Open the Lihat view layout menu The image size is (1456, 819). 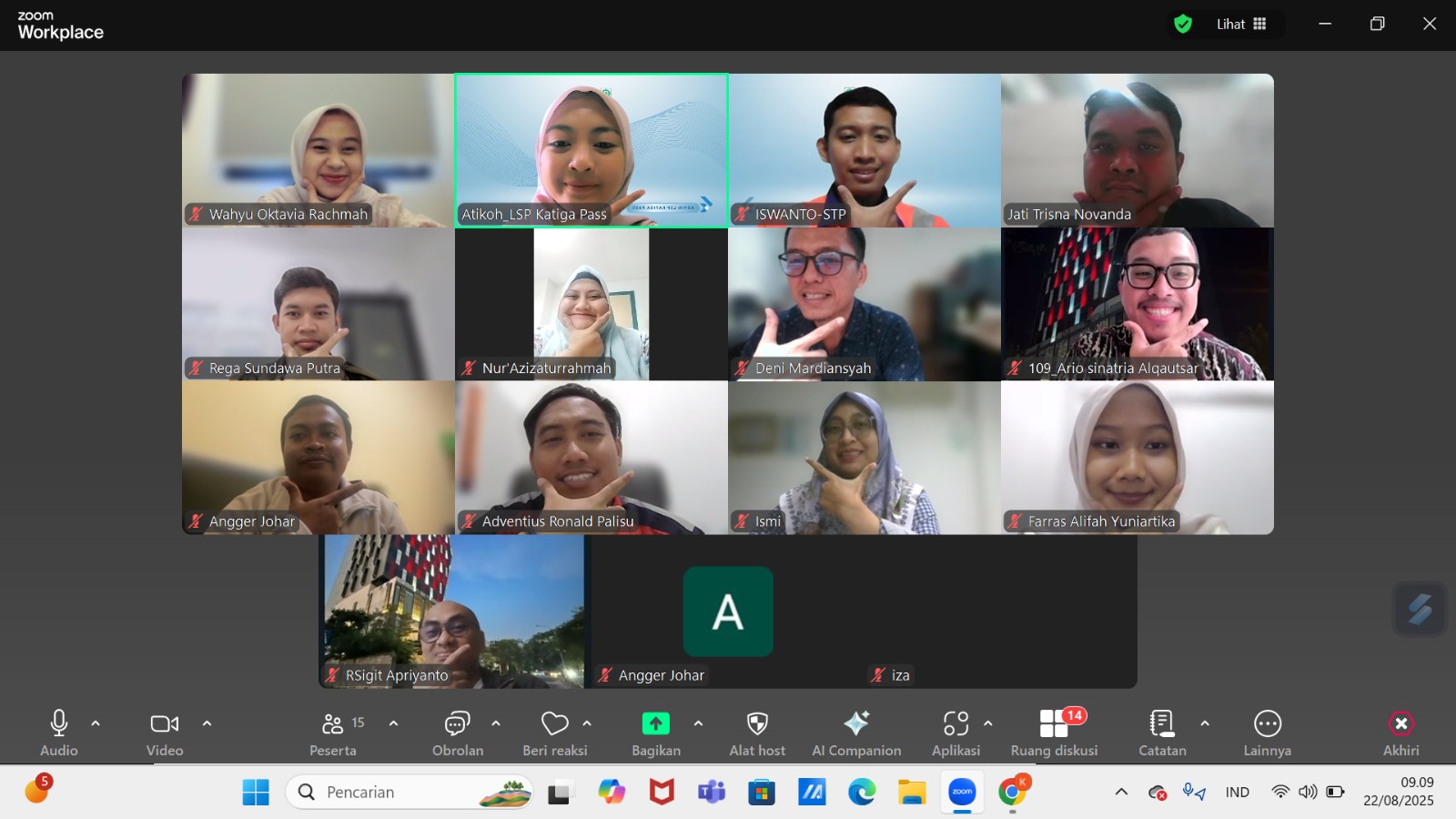(1241, 25)
